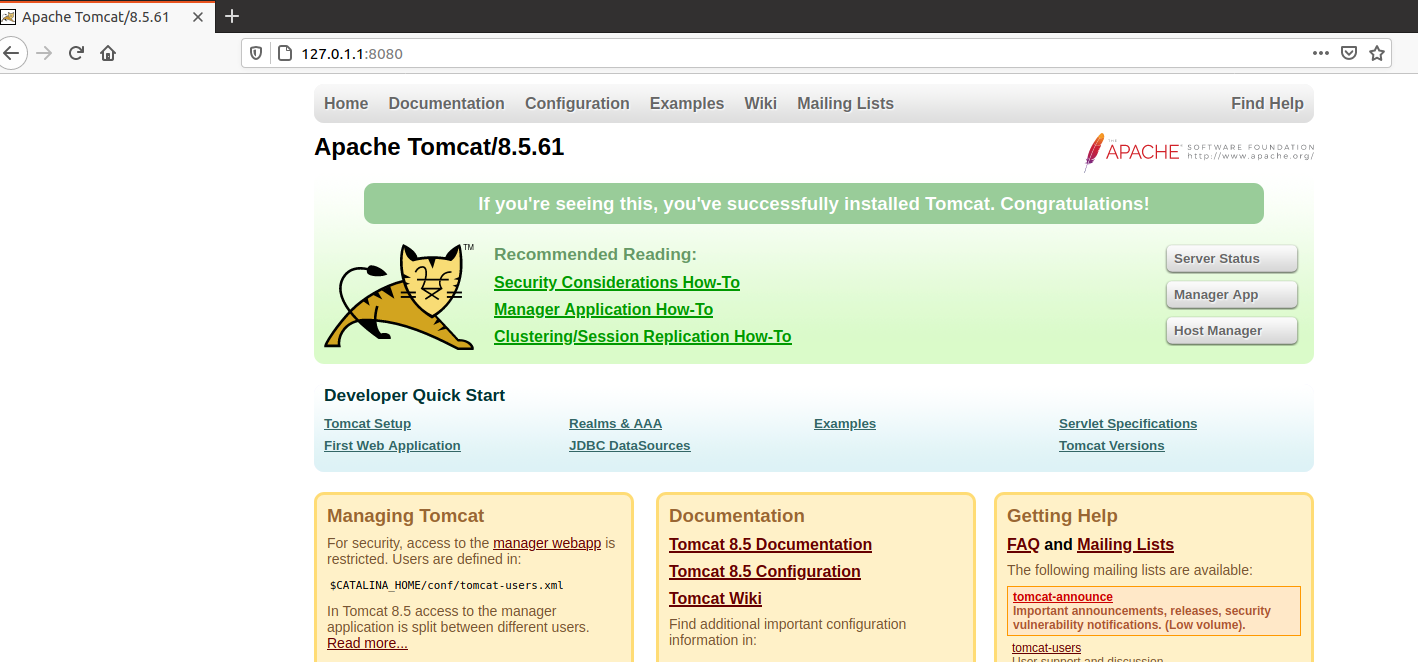Click the Host Manager button
This screenshot has width=1418, height=662.
pyautogui.click(x=1232, y=330)
